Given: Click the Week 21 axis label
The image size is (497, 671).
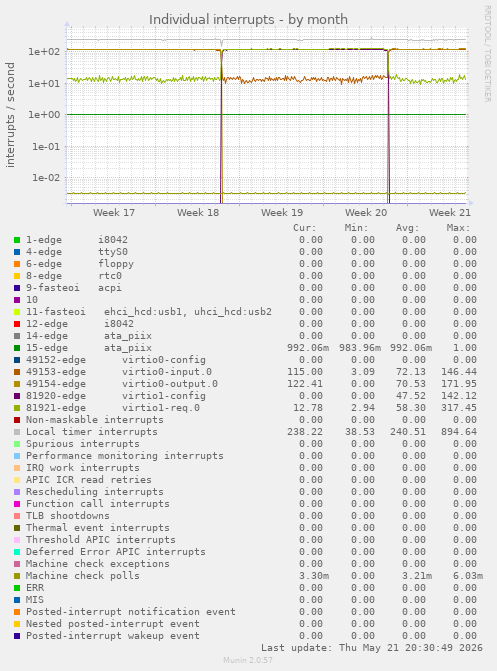Looking at the screenshot, I should pyautogui.click(x=450, y=213).
